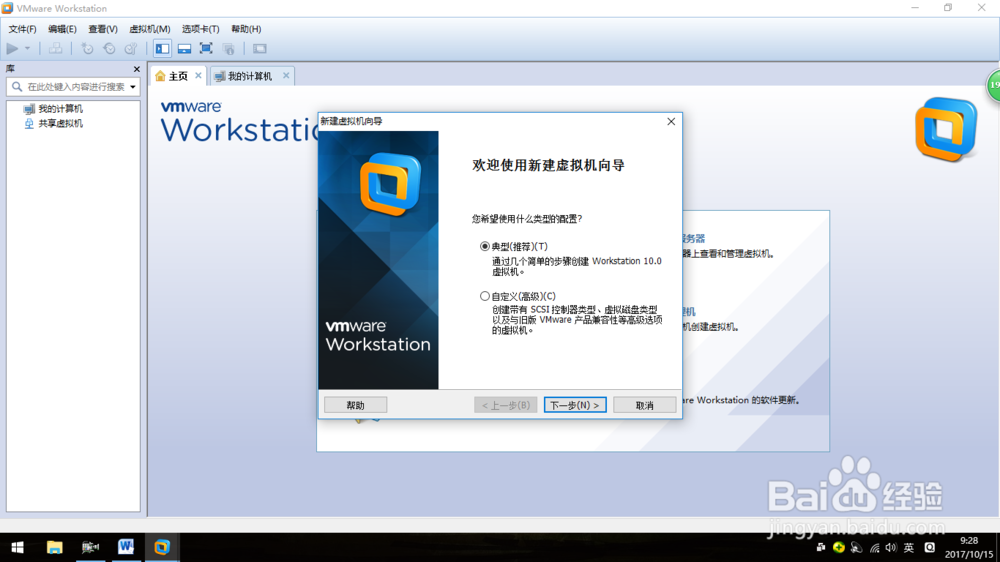Open the 编辑(E) menu
The width and height of the screenshot is (1000, 562).
pyautogui.click(x=62, y=29)
